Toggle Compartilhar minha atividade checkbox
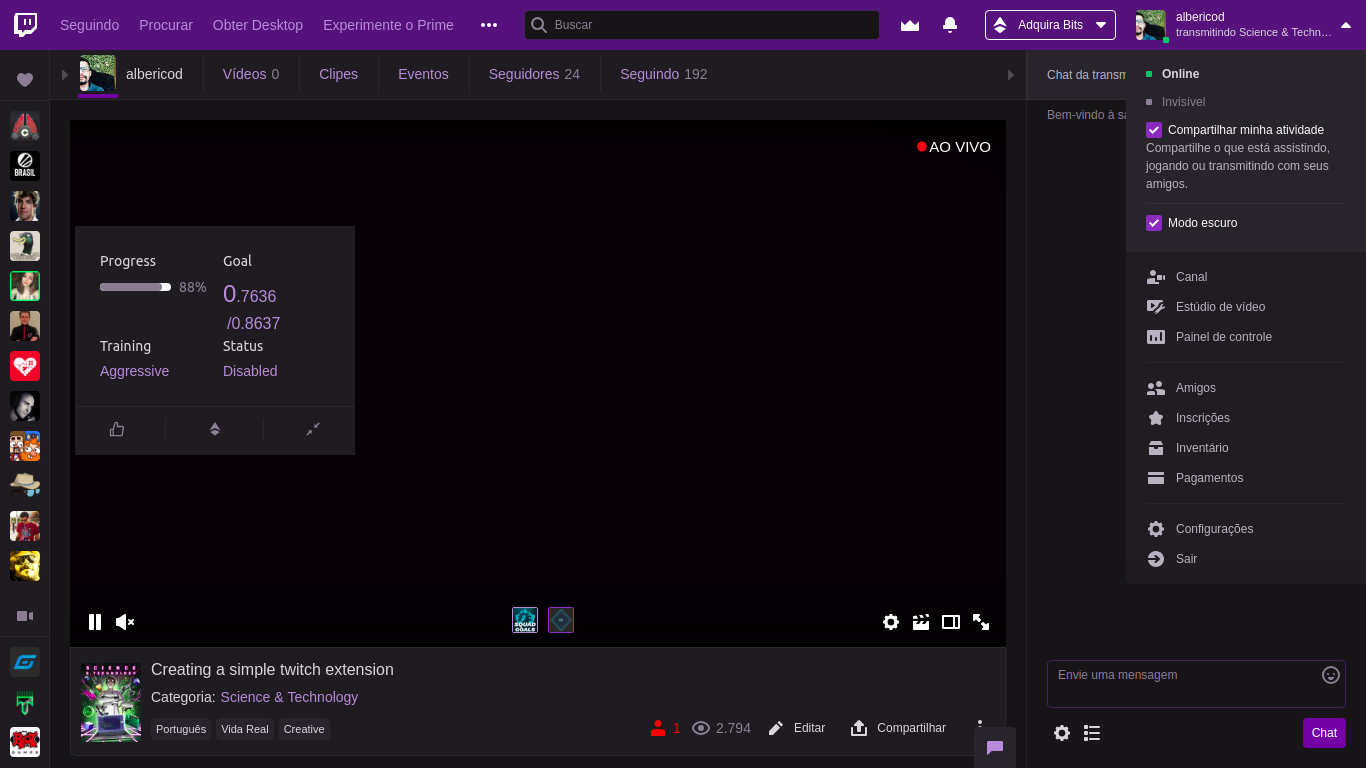This screenshot has width=1366, height=768. coord(1154,130)
